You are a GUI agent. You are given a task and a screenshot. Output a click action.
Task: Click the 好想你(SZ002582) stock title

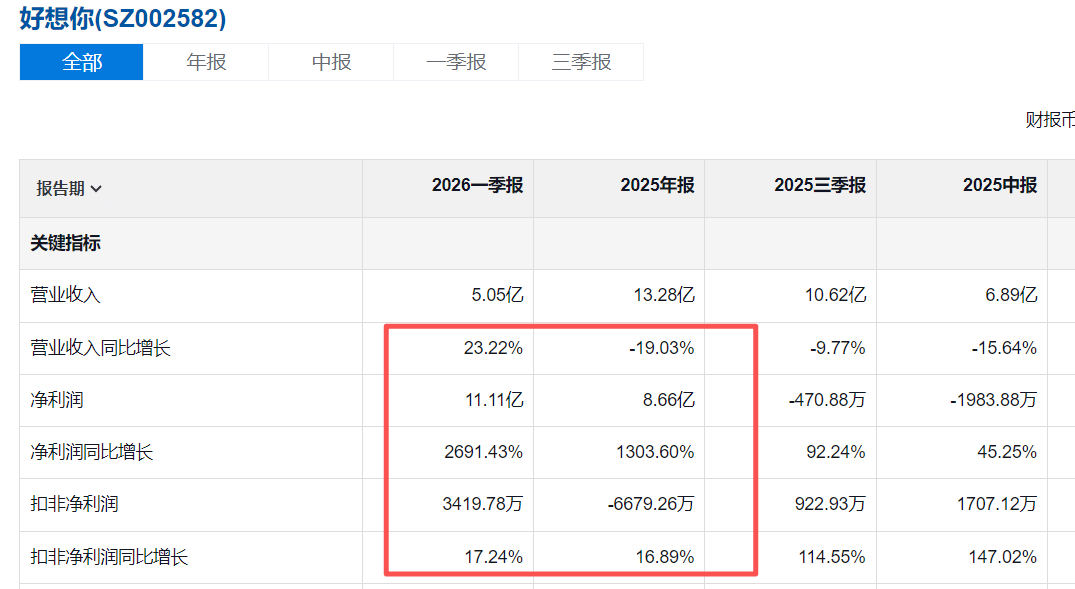coord(123,18)
